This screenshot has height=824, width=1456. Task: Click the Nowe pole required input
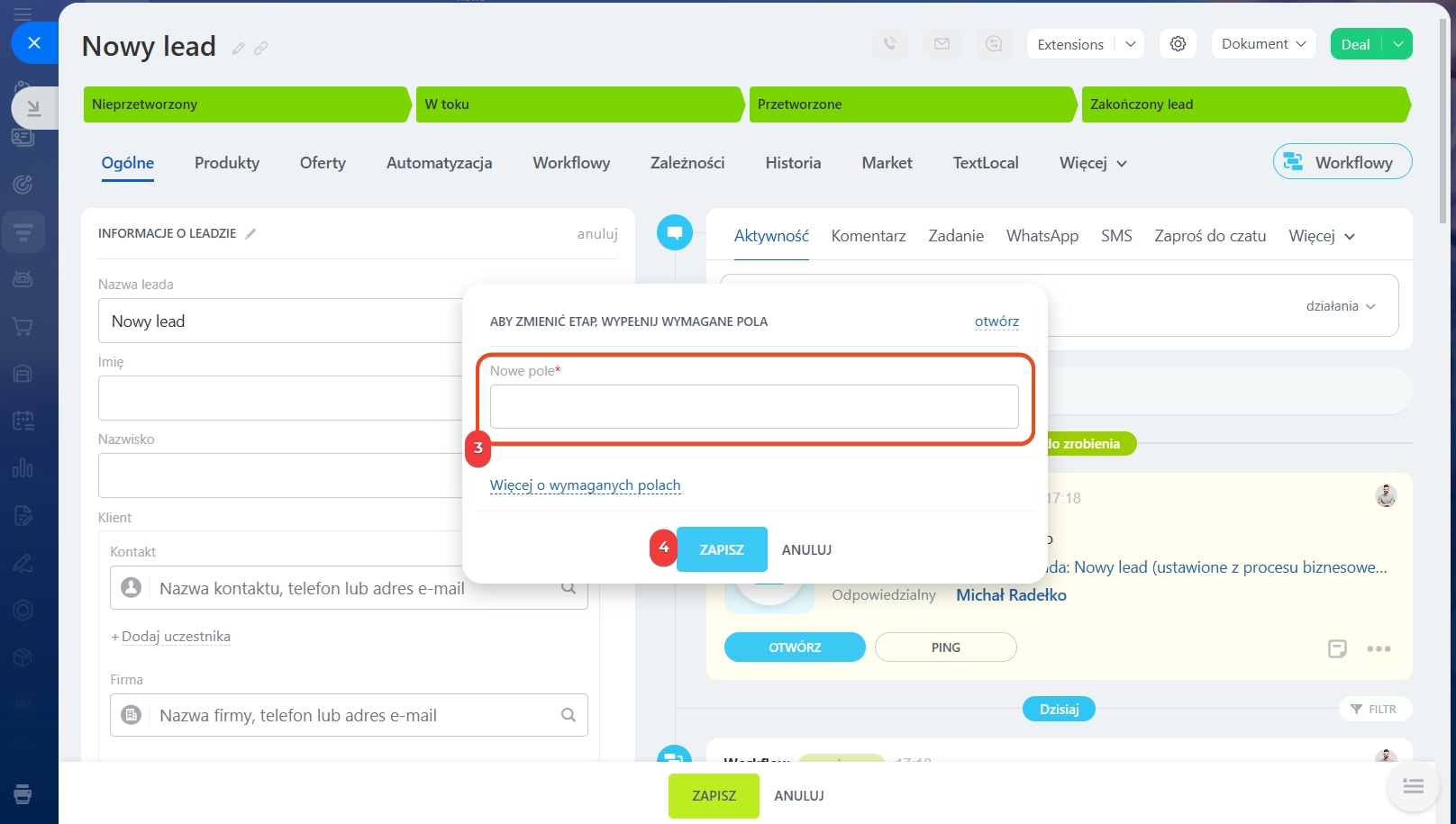tap(754, 407)
